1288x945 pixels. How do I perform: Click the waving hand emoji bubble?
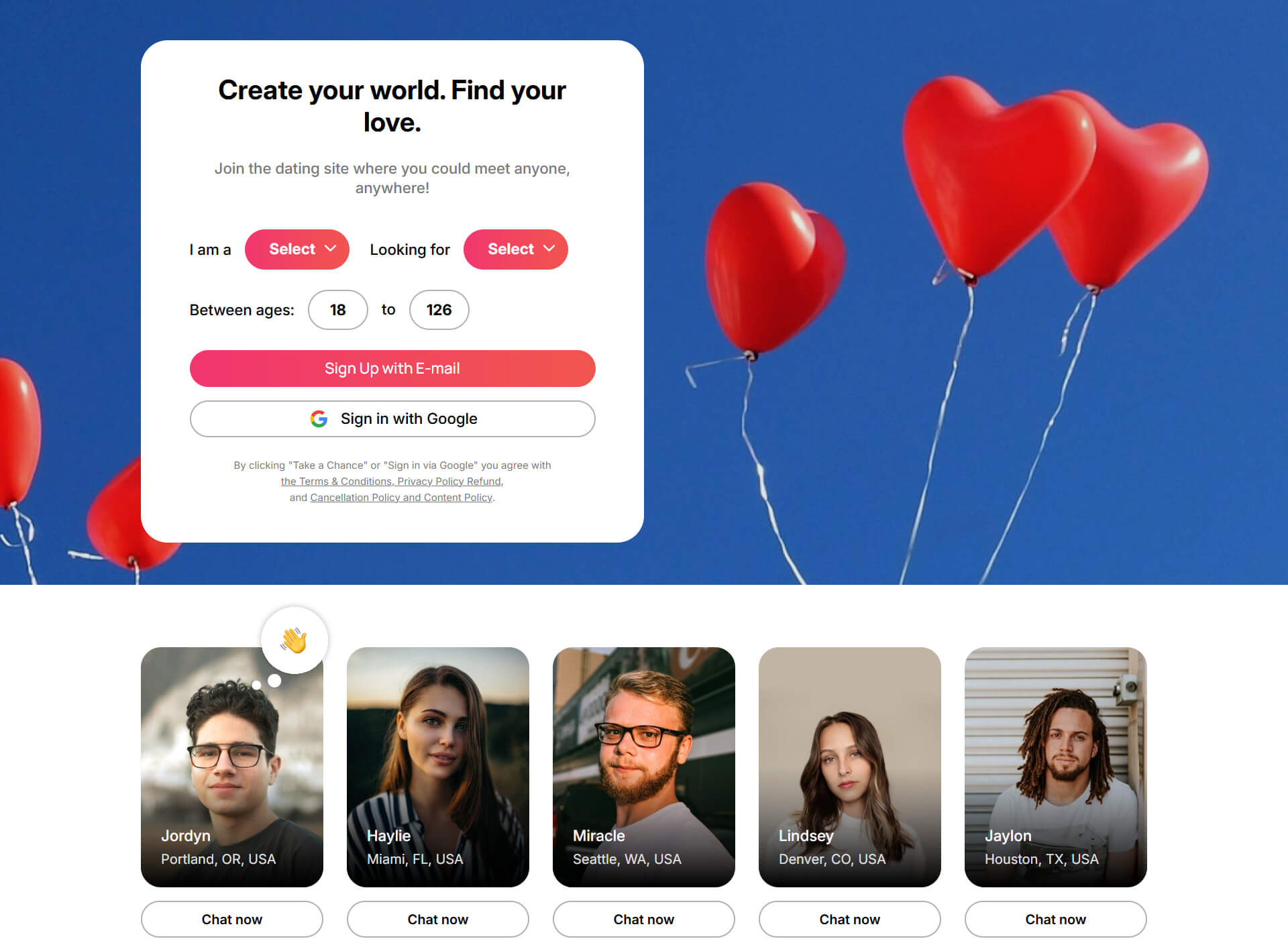pos(294,641)
